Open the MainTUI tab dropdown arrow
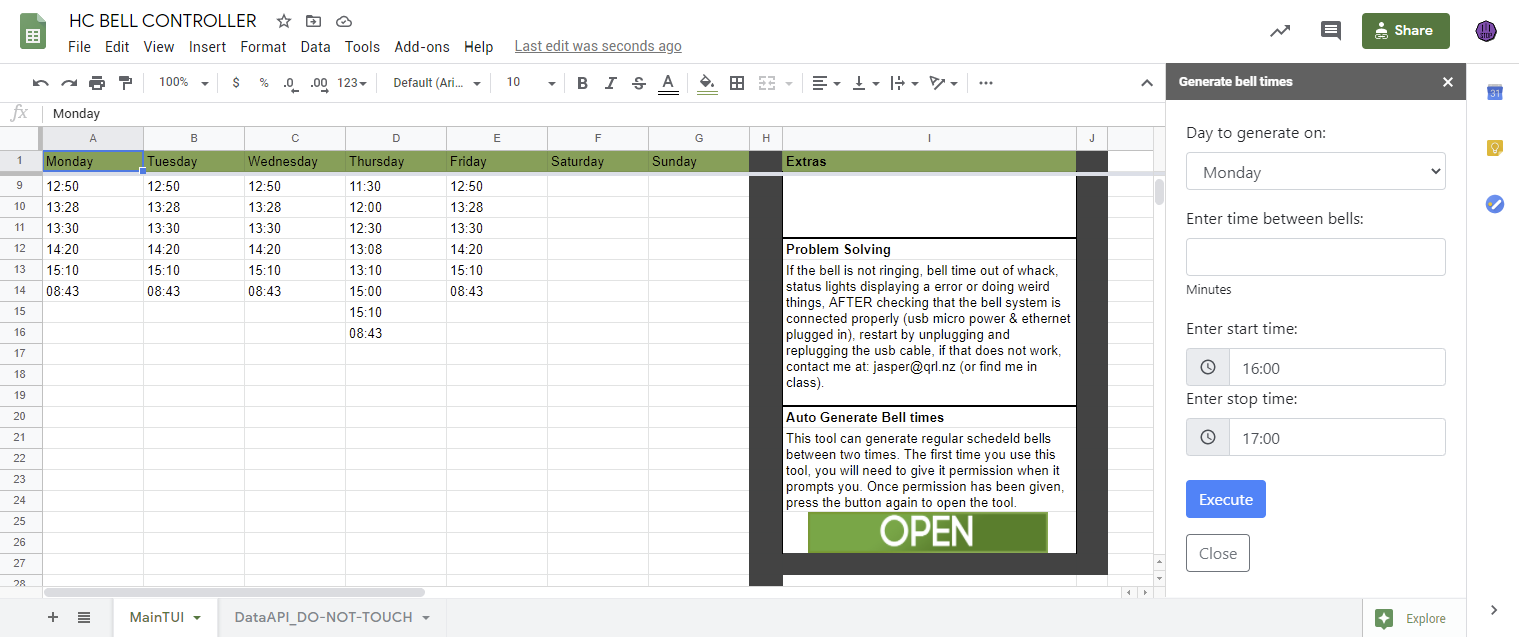Screen dimensions: 1519x637 click(197, 618)
